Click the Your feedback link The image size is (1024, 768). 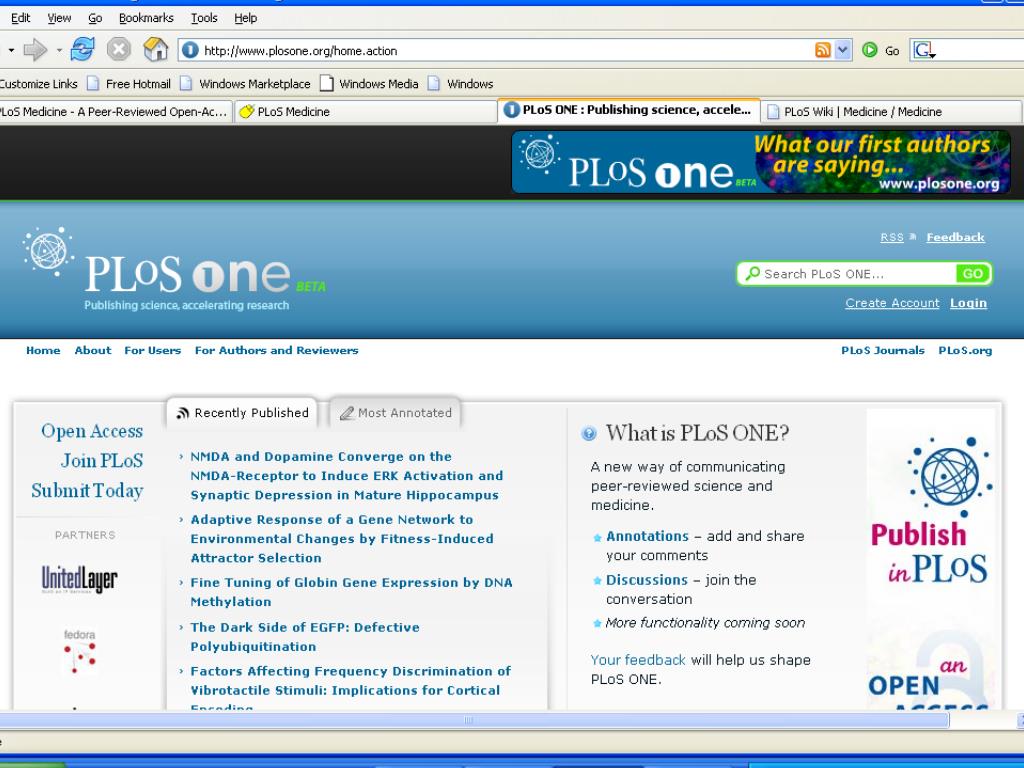[x=638, y=660]
